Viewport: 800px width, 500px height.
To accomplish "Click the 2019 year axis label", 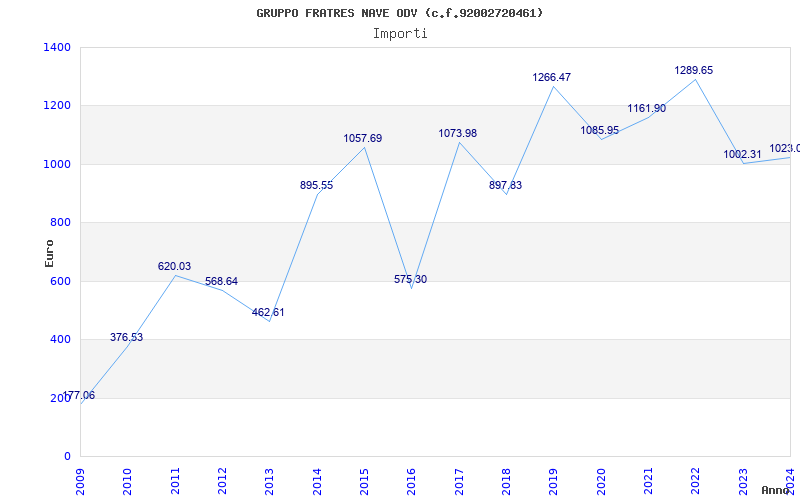I will (554, 481).
